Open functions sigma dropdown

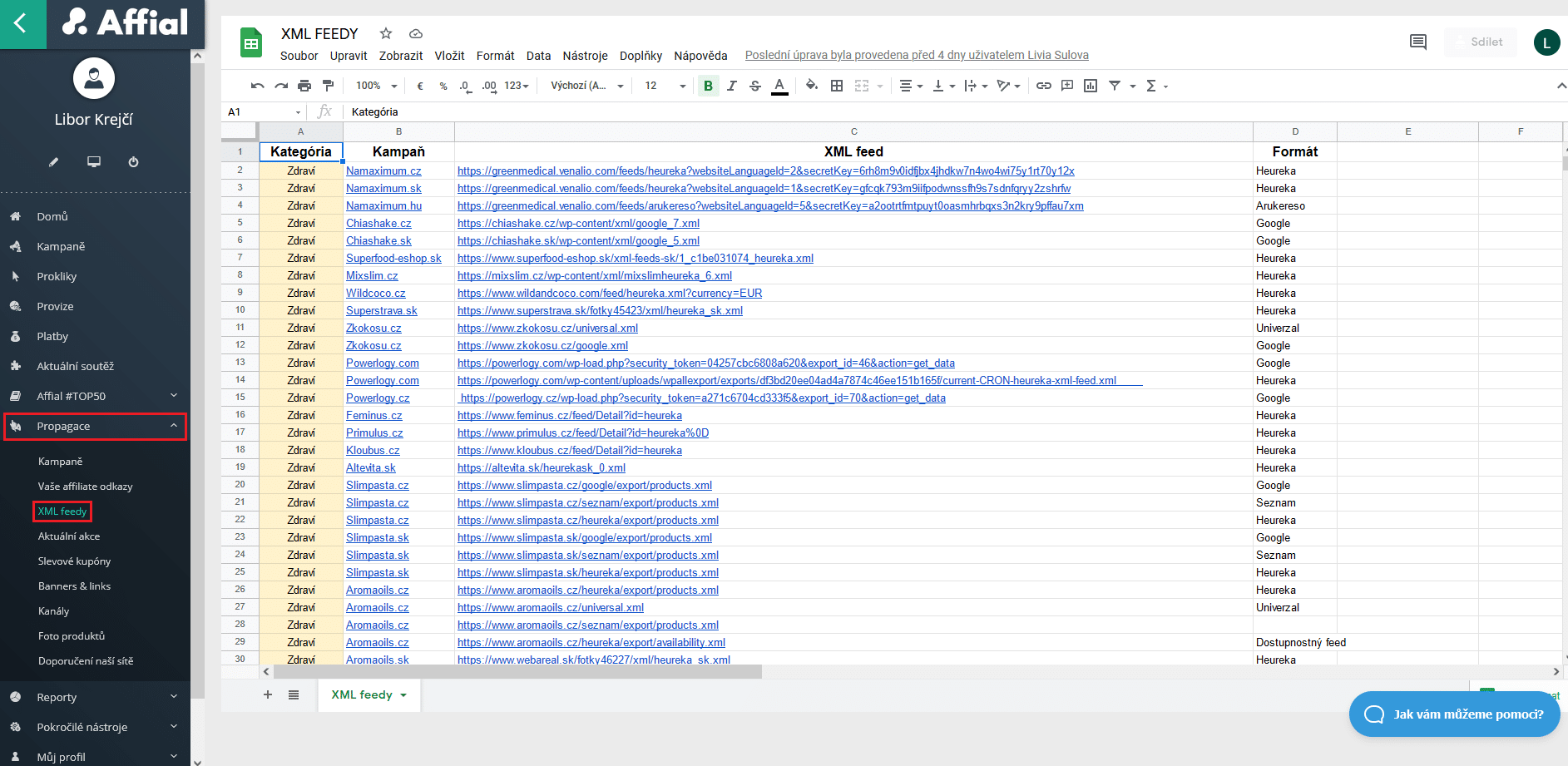[x=1156, y=86]
